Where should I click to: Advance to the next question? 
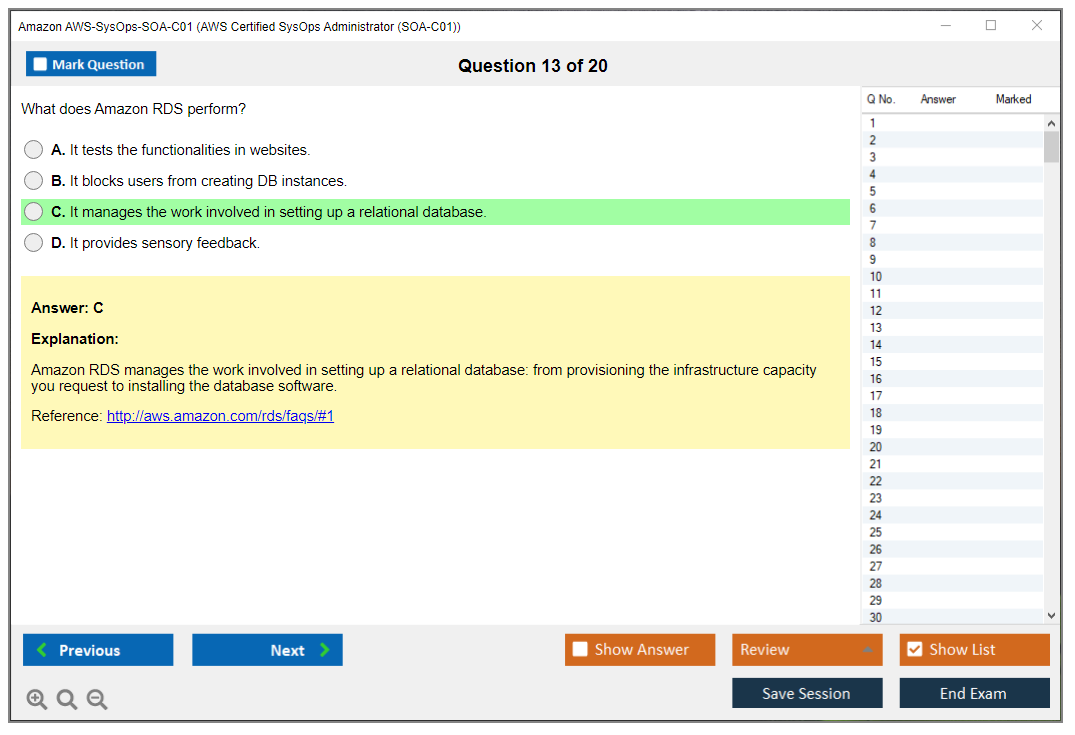pos(267,650)
